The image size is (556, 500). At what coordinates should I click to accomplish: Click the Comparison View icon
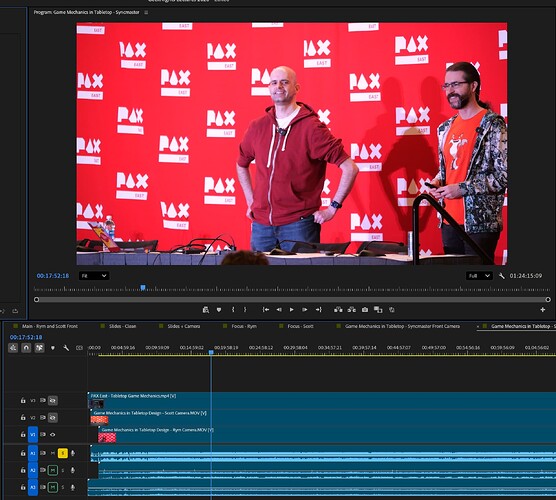pyautogui.click(x=378, y=310)
